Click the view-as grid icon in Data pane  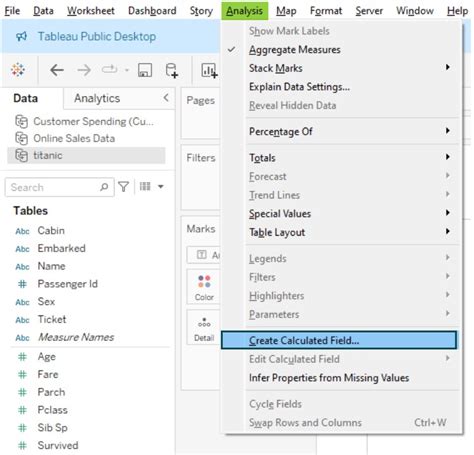(145, 186)
